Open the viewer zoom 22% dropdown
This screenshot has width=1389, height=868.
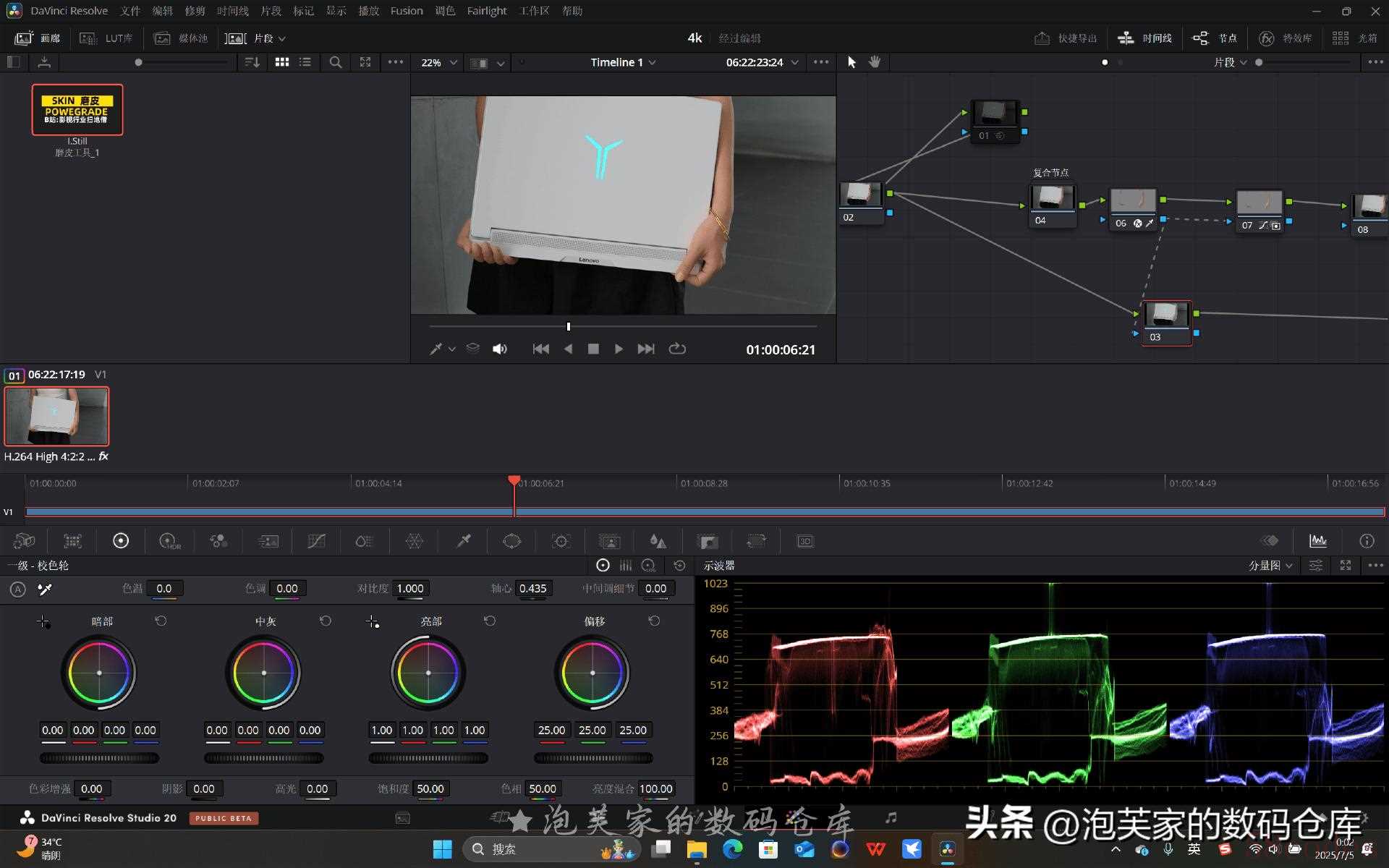pyautogui.click(x=438, y=62)
